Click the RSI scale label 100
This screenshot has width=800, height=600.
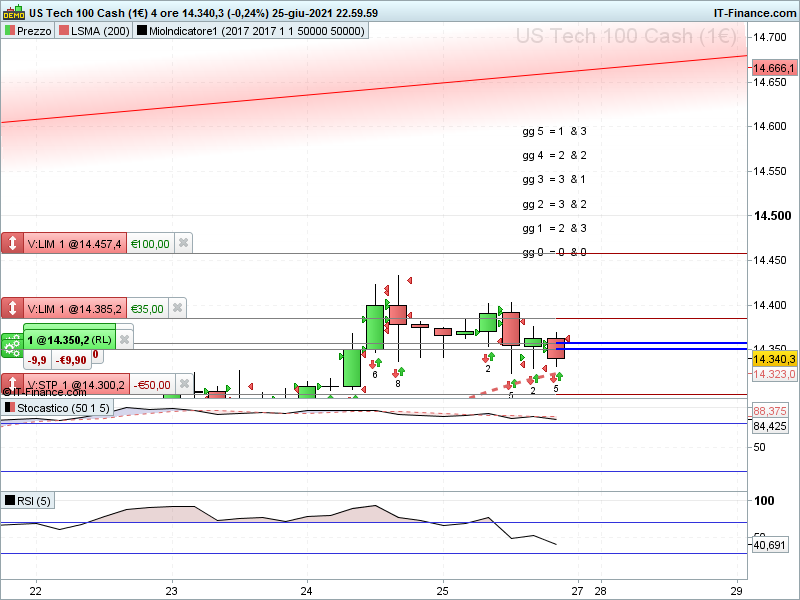point(764,501)
